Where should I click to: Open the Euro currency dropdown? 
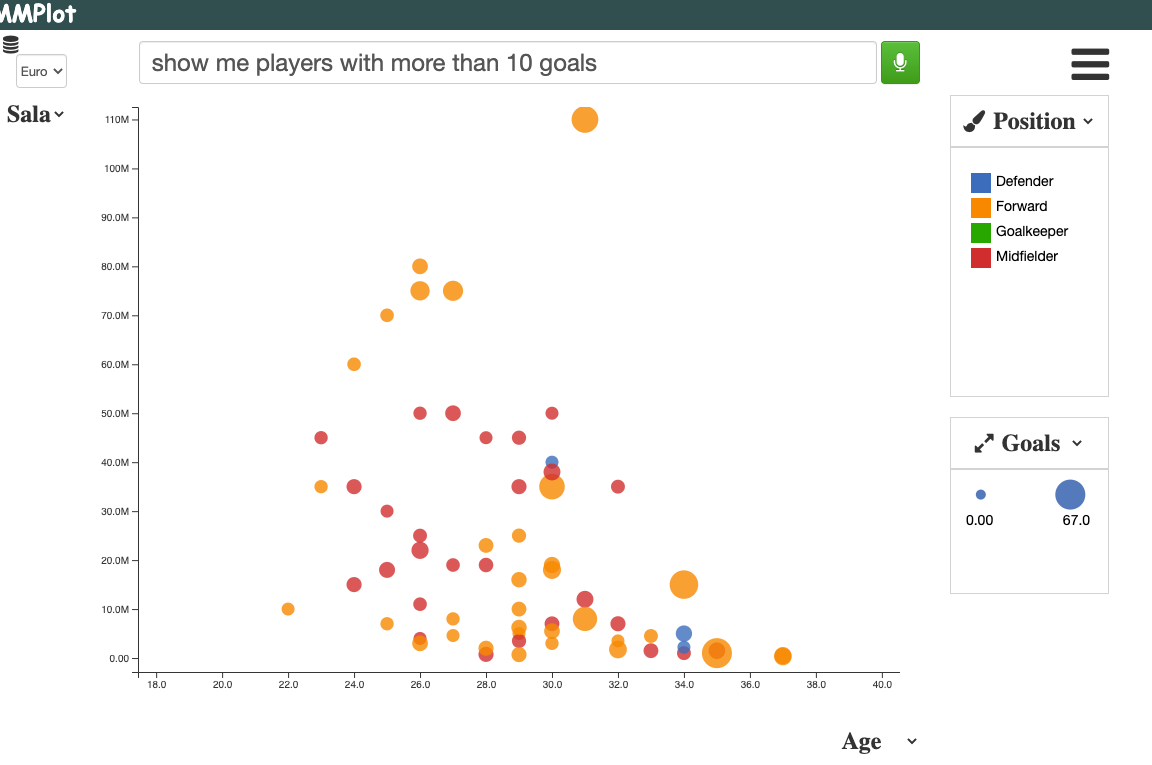coord(41,71)
